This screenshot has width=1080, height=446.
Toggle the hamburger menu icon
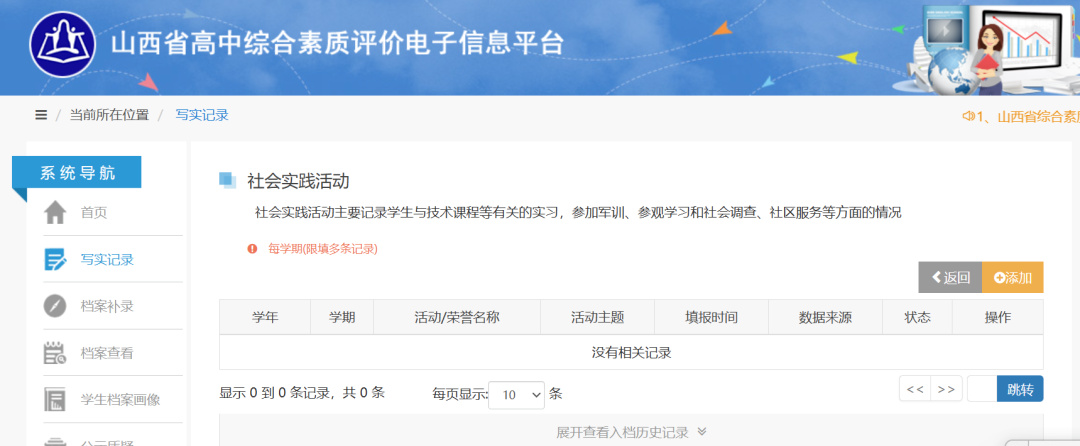(41, 115)
